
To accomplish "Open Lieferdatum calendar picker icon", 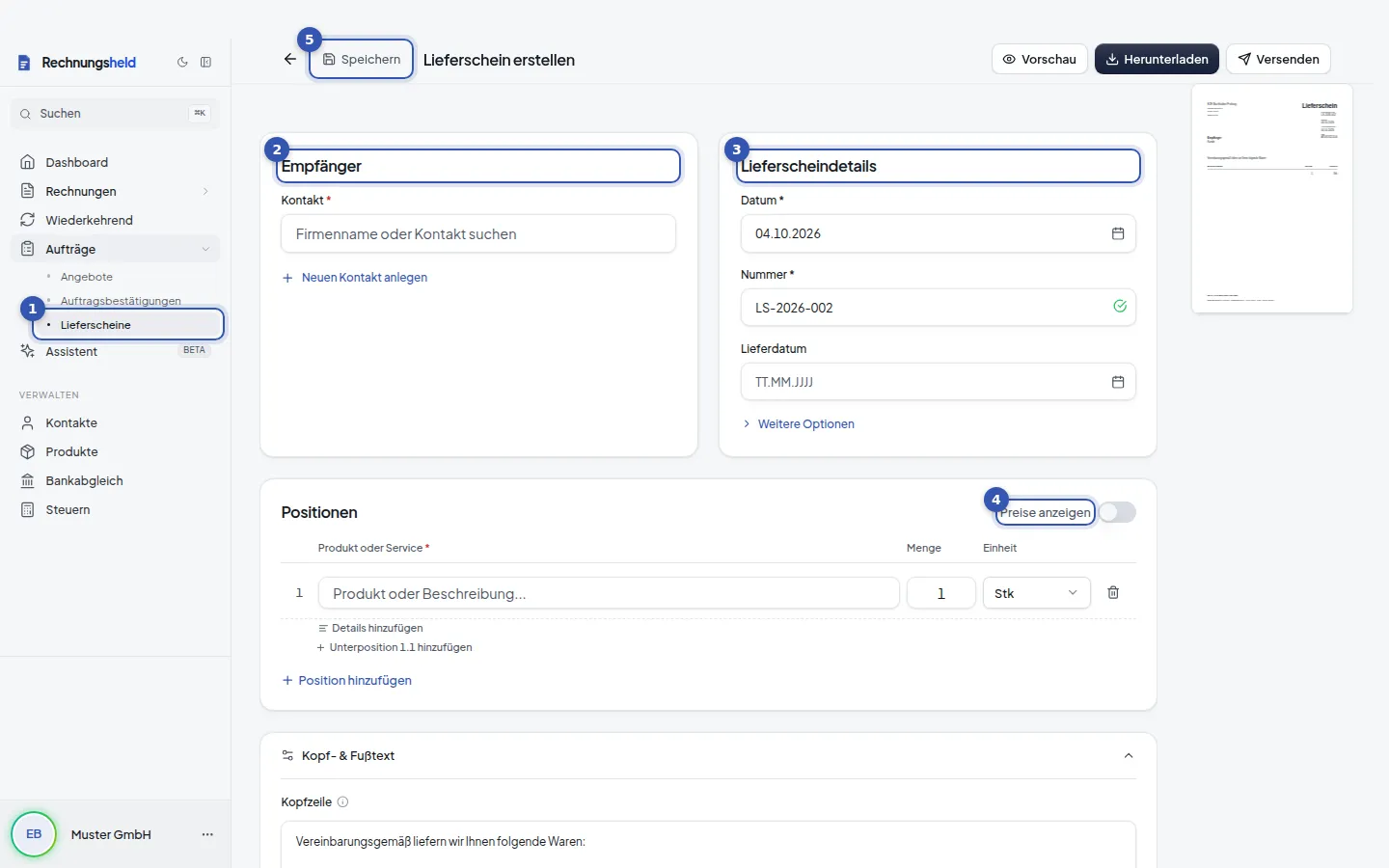I will point(1118,382).
